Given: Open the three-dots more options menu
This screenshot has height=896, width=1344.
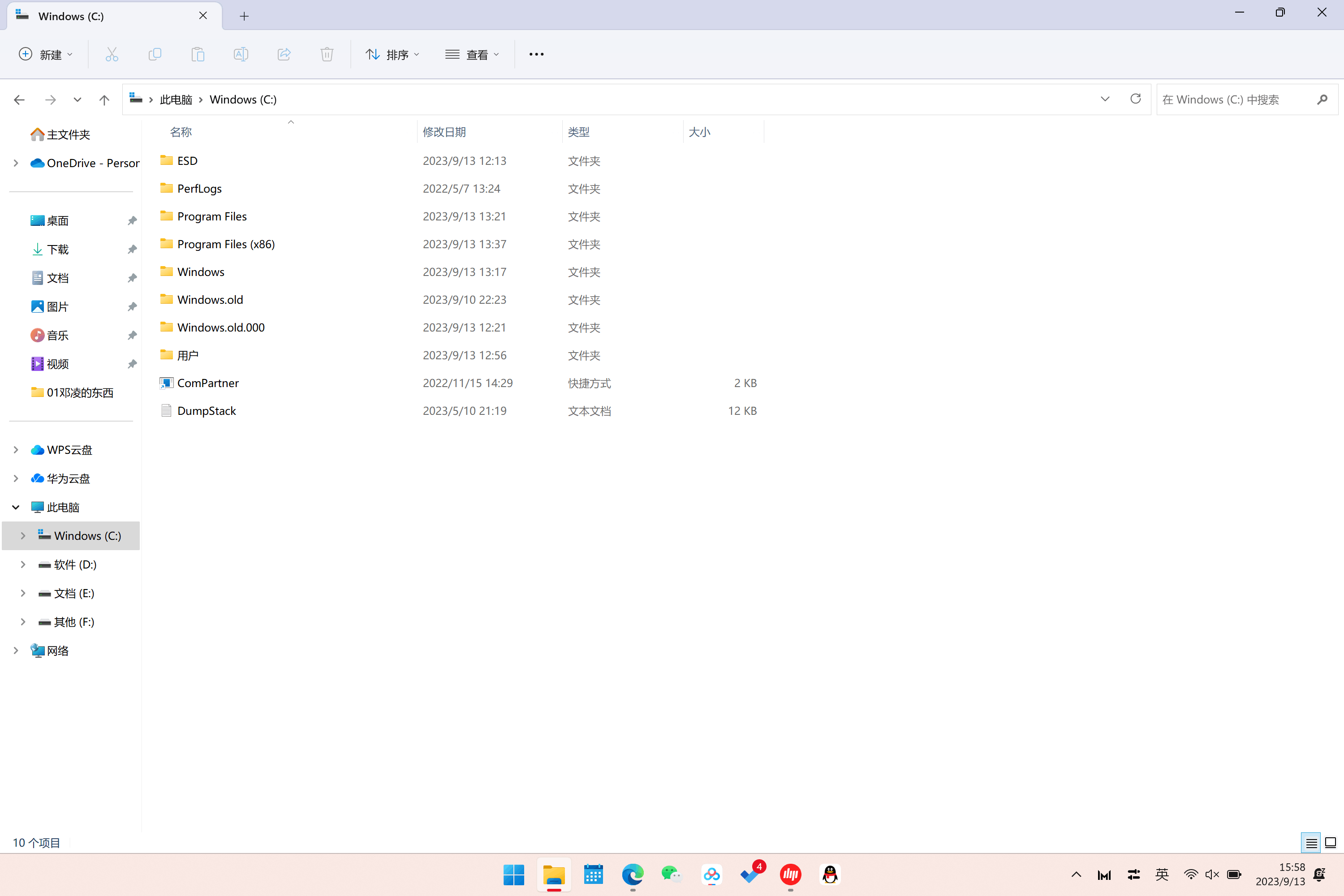Looking at the screenshot, I should point(536,54).
